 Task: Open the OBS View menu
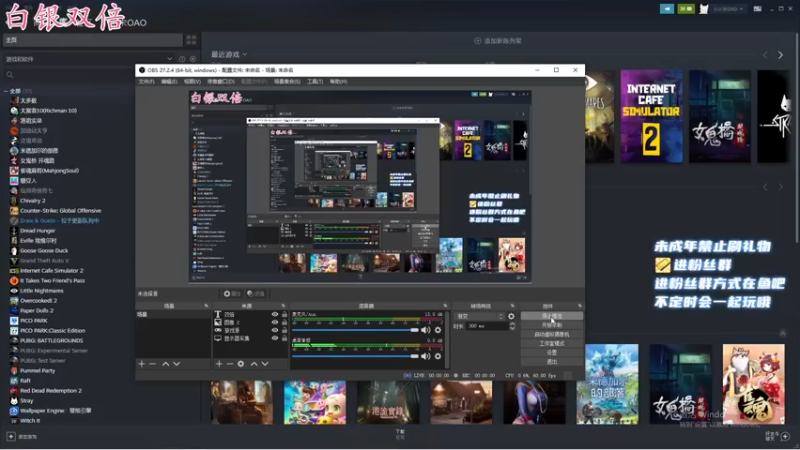192,82
